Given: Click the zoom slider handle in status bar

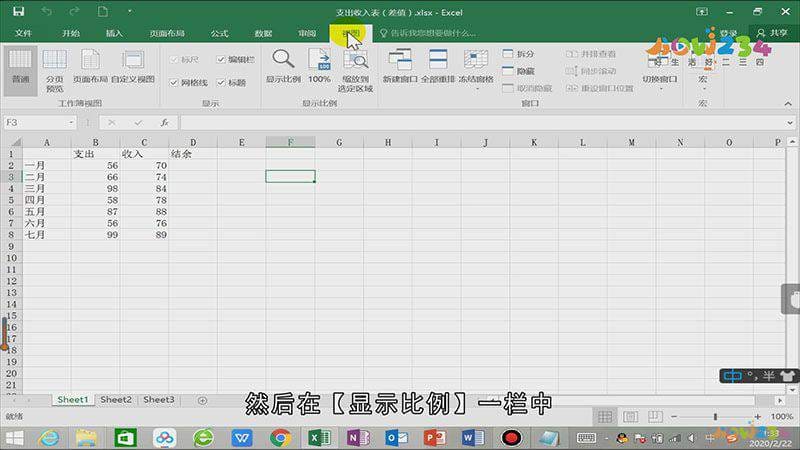Looking at the screenshot, I should [715, 417].
